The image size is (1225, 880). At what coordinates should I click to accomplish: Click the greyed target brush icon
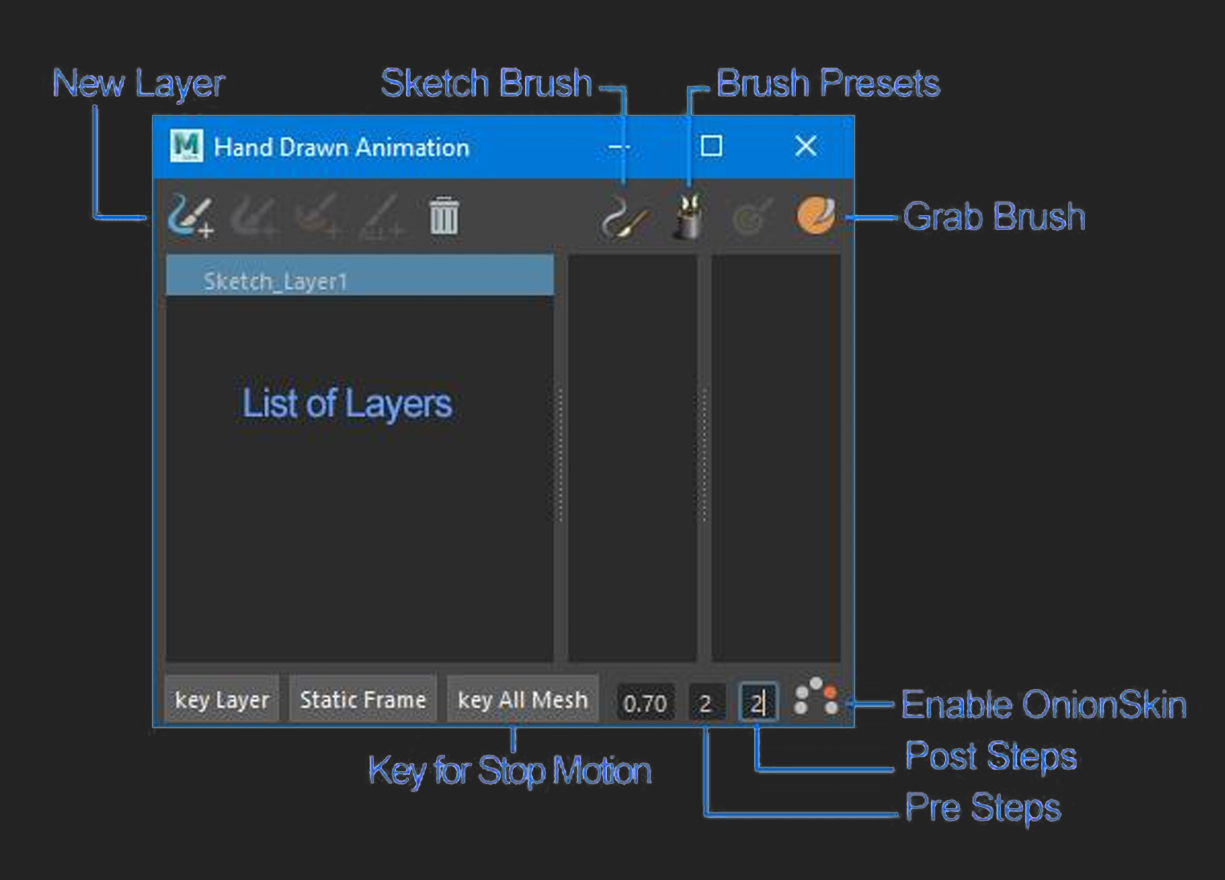(751, 217)
